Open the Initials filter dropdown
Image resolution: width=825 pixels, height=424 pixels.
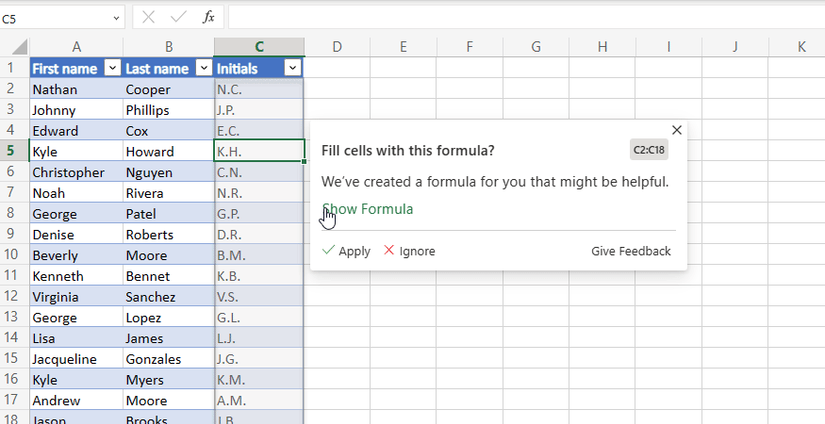pyautogui.click(x=293, y=68)
